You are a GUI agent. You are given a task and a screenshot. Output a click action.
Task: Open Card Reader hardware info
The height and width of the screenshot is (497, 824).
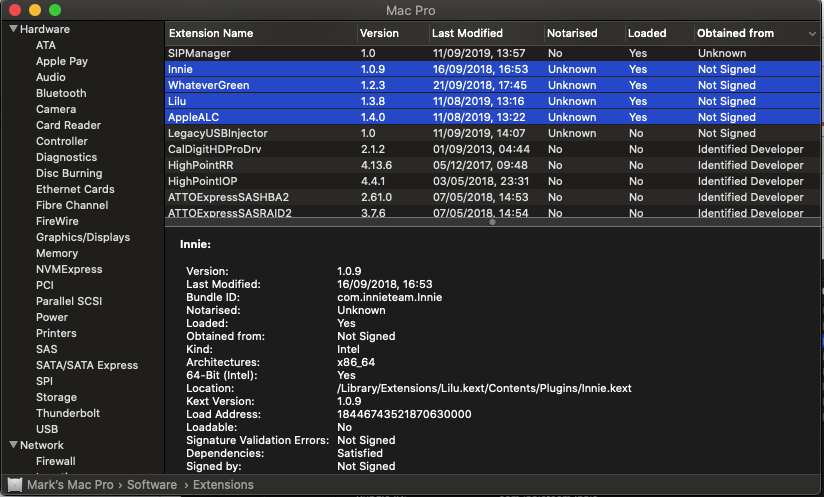[x=68, y=125]
